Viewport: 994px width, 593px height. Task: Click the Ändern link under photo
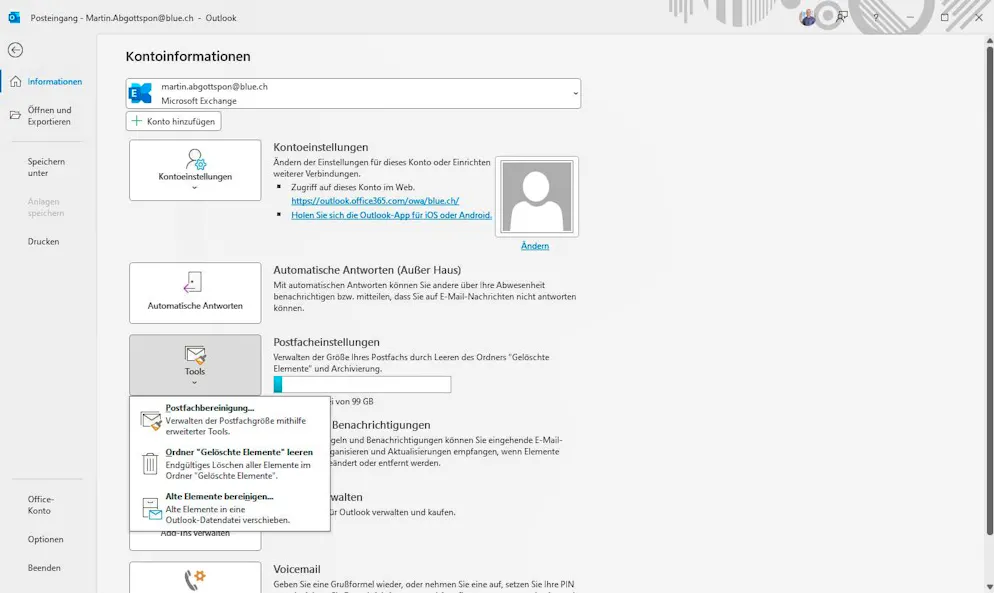tap(534, 246)
